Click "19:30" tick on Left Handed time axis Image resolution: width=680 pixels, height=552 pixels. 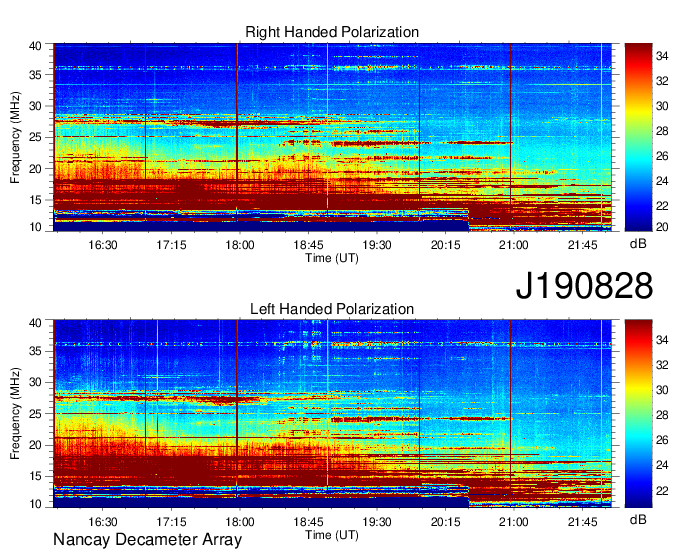377,522
